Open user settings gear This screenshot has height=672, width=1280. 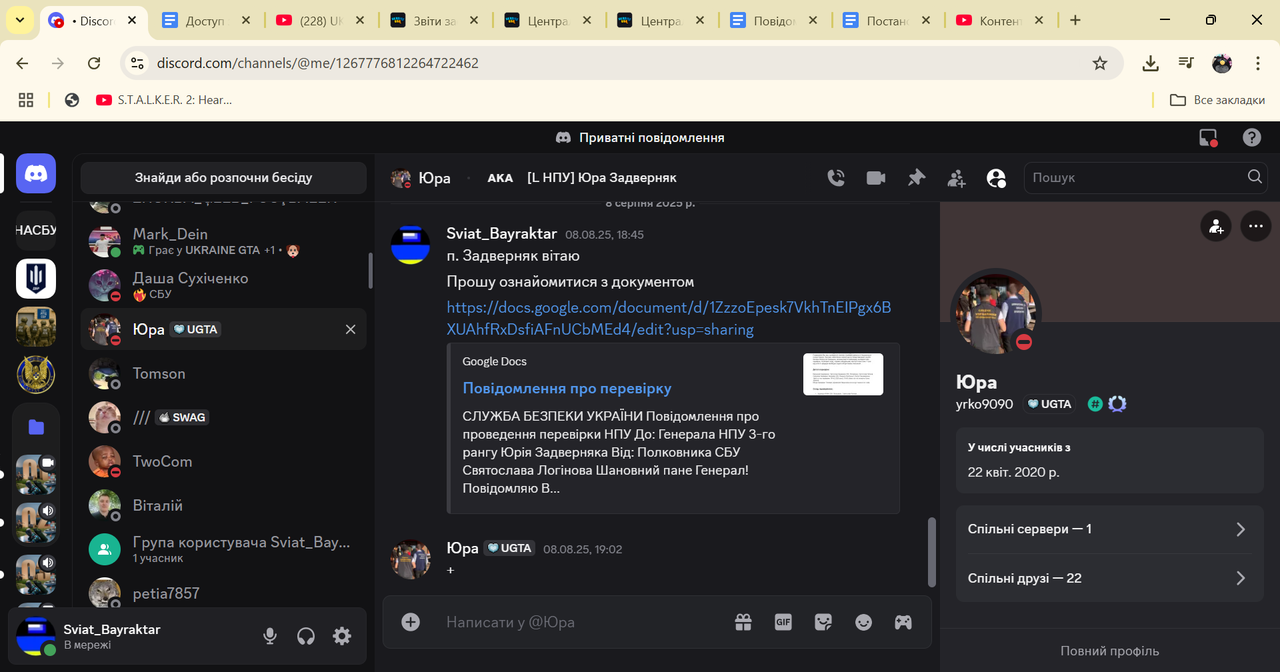[342, 636]
